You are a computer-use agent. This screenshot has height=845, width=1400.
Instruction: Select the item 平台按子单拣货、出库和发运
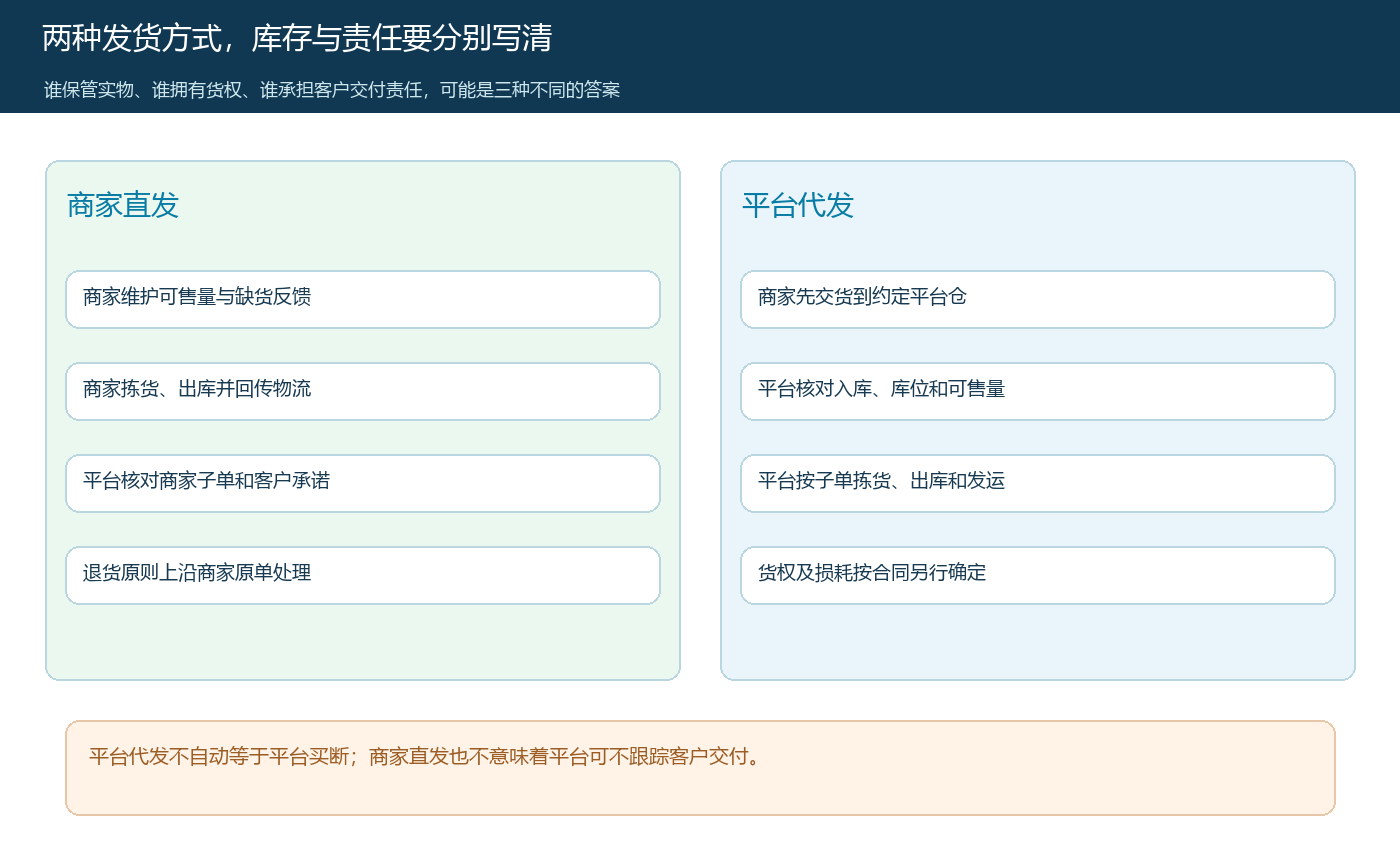tap(1038, 483)
